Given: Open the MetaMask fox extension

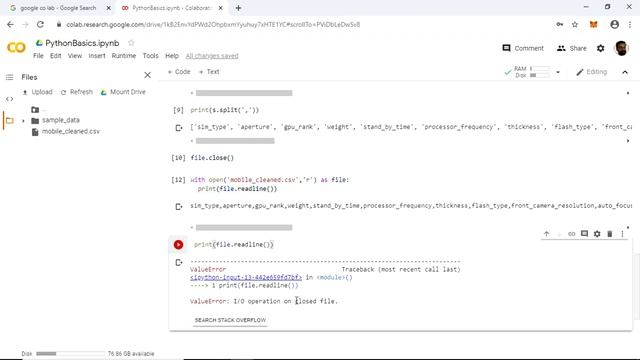Looking at the screenshot, I should [x=593, y=24].
